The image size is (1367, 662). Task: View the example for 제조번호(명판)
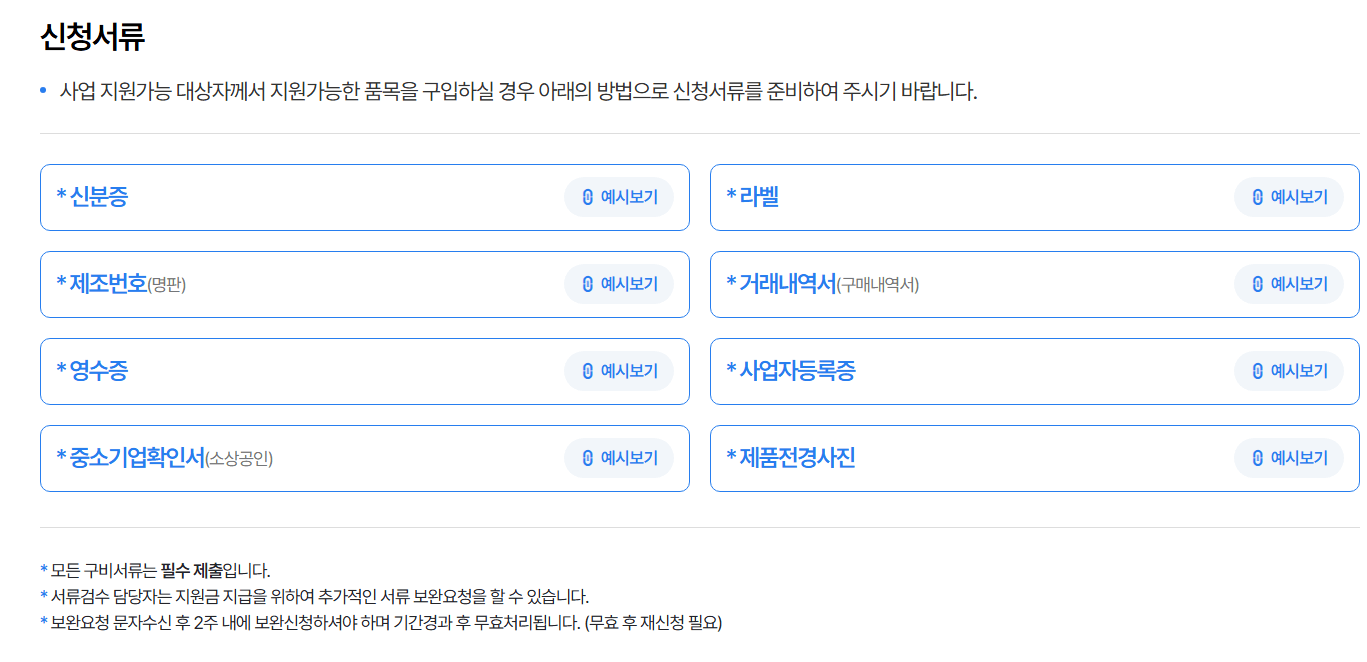620,284
